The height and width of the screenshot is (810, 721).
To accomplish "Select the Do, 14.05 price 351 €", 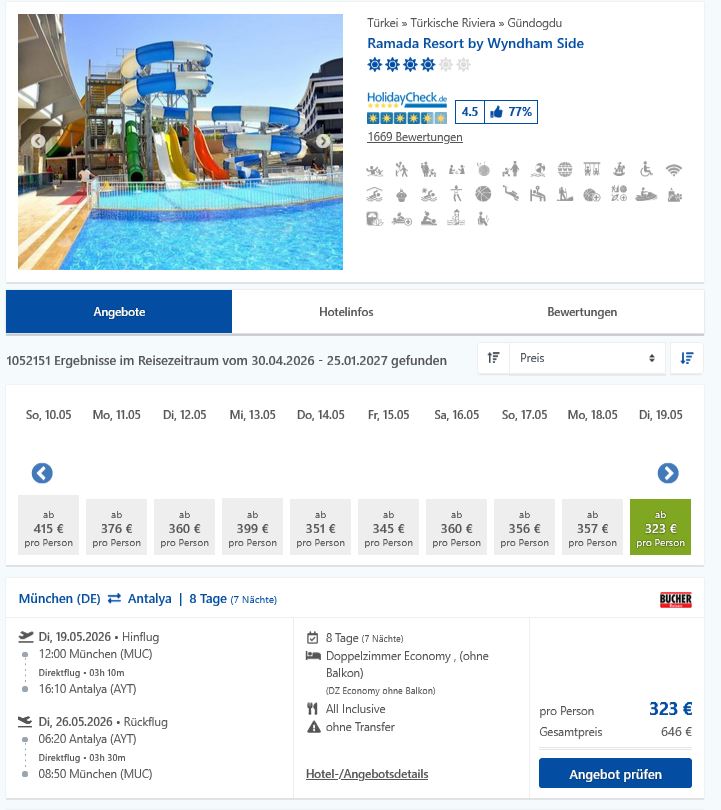I will click(320, 527).
